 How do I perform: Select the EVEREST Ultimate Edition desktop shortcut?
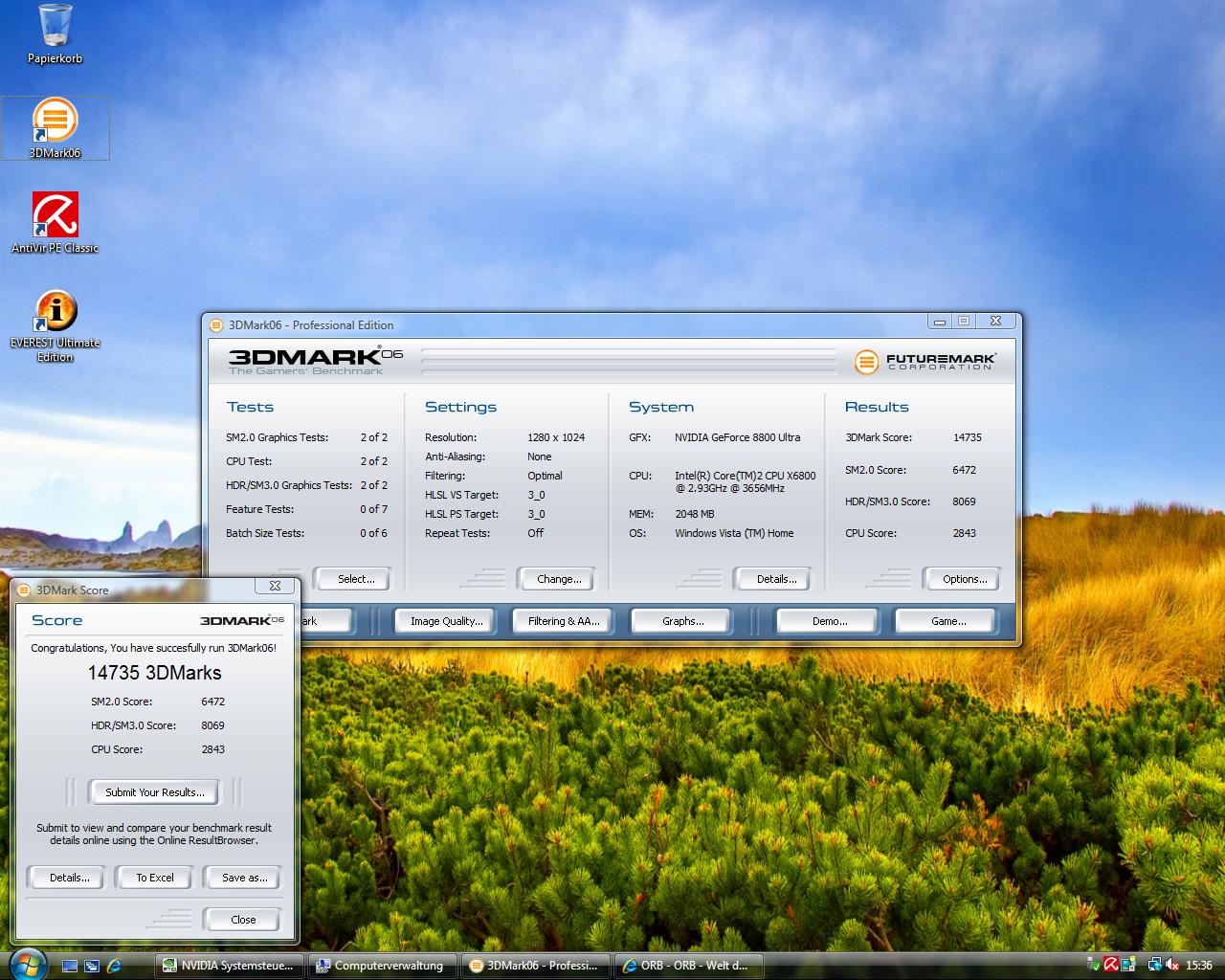point(55,326)
